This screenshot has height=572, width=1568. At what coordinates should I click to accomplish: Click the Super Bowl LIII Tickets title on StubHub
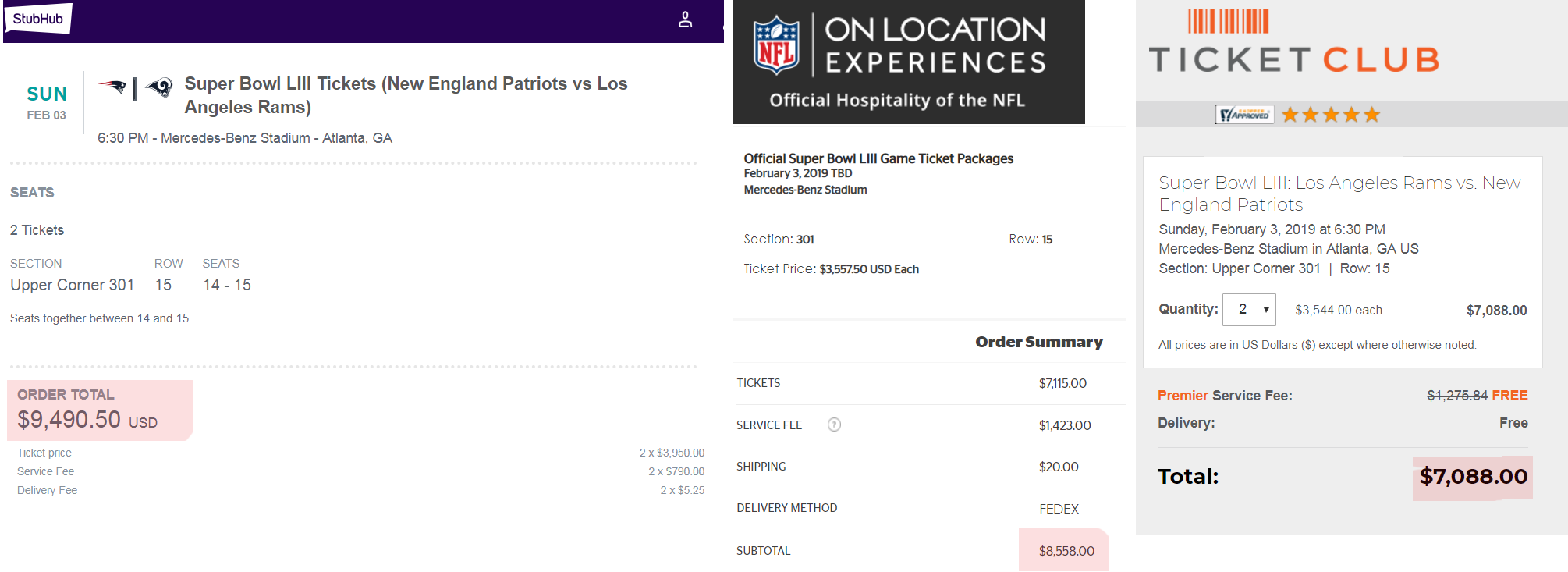click(x=406, y=95)
